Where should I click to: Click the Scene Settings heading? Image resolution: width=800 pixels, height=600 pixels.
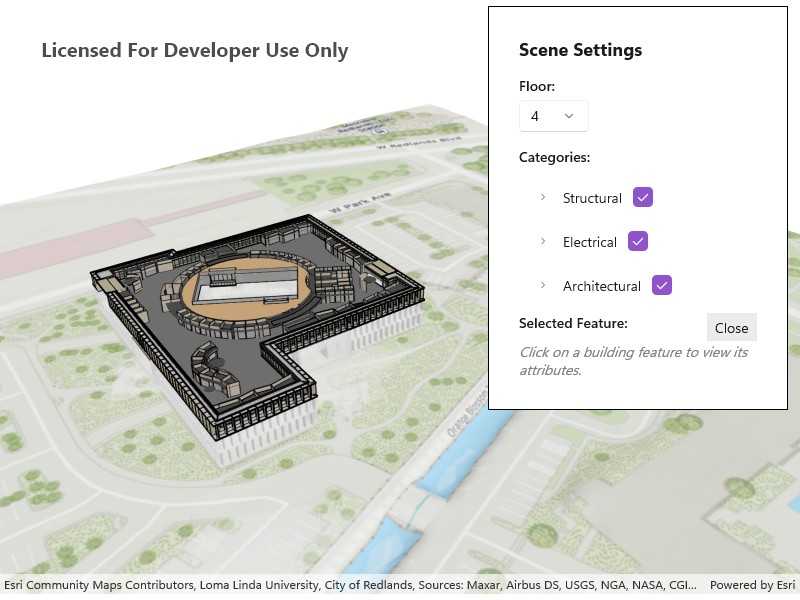(x=580, y=50)
